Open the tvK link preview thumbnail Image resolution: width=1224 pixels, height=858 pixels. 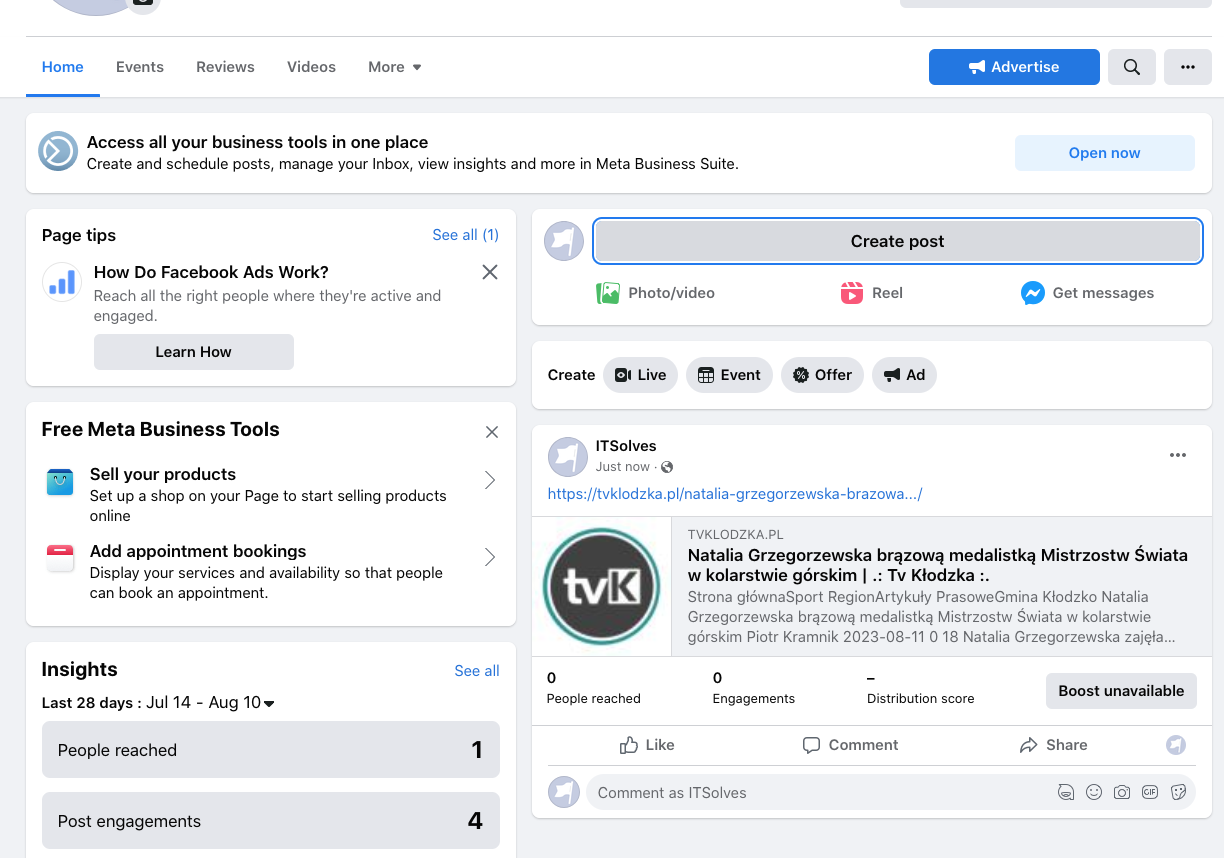click(601, 587)
